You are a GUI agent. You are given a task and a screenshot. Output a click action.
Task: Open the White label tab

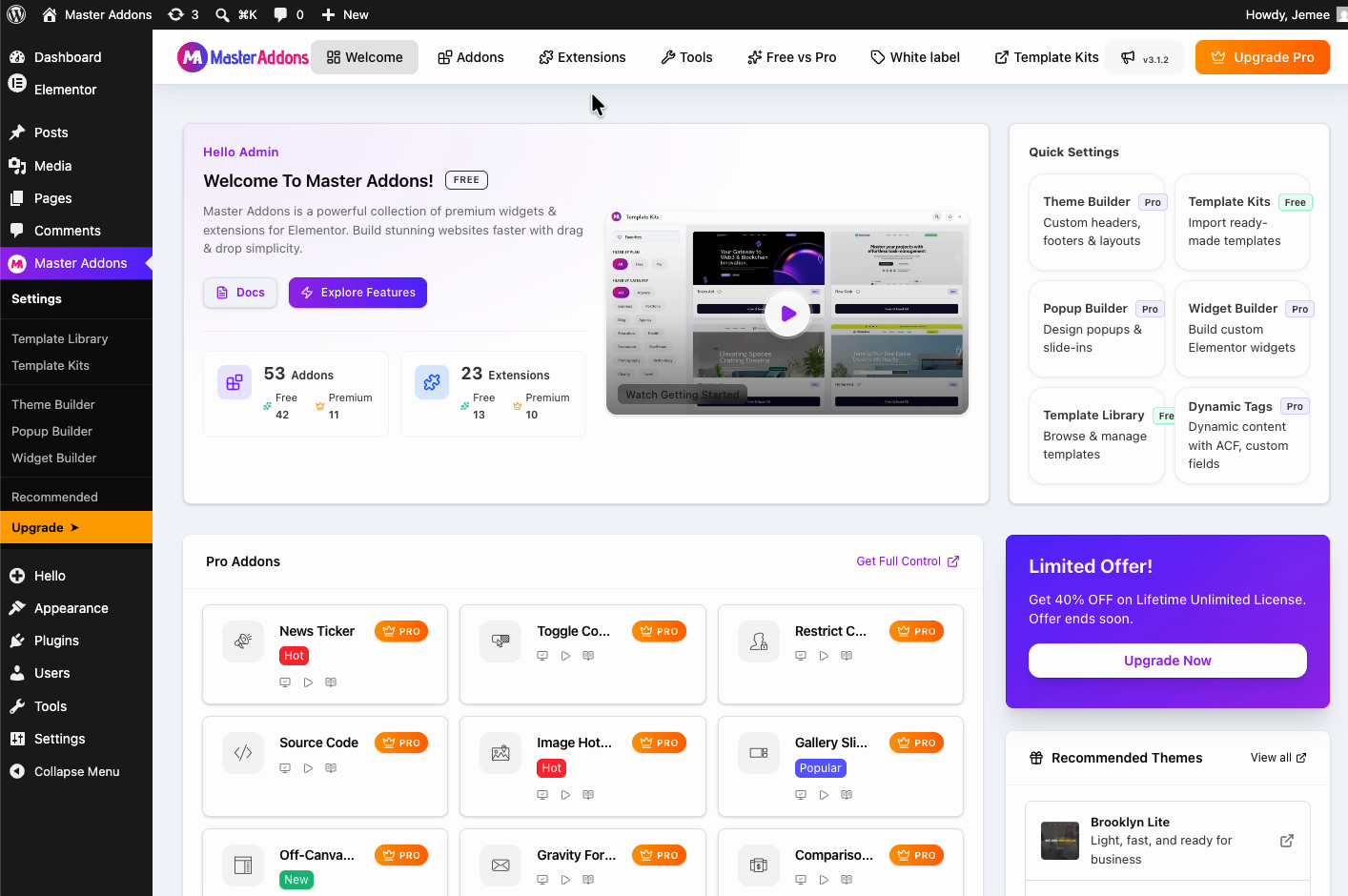coord(915,57)
